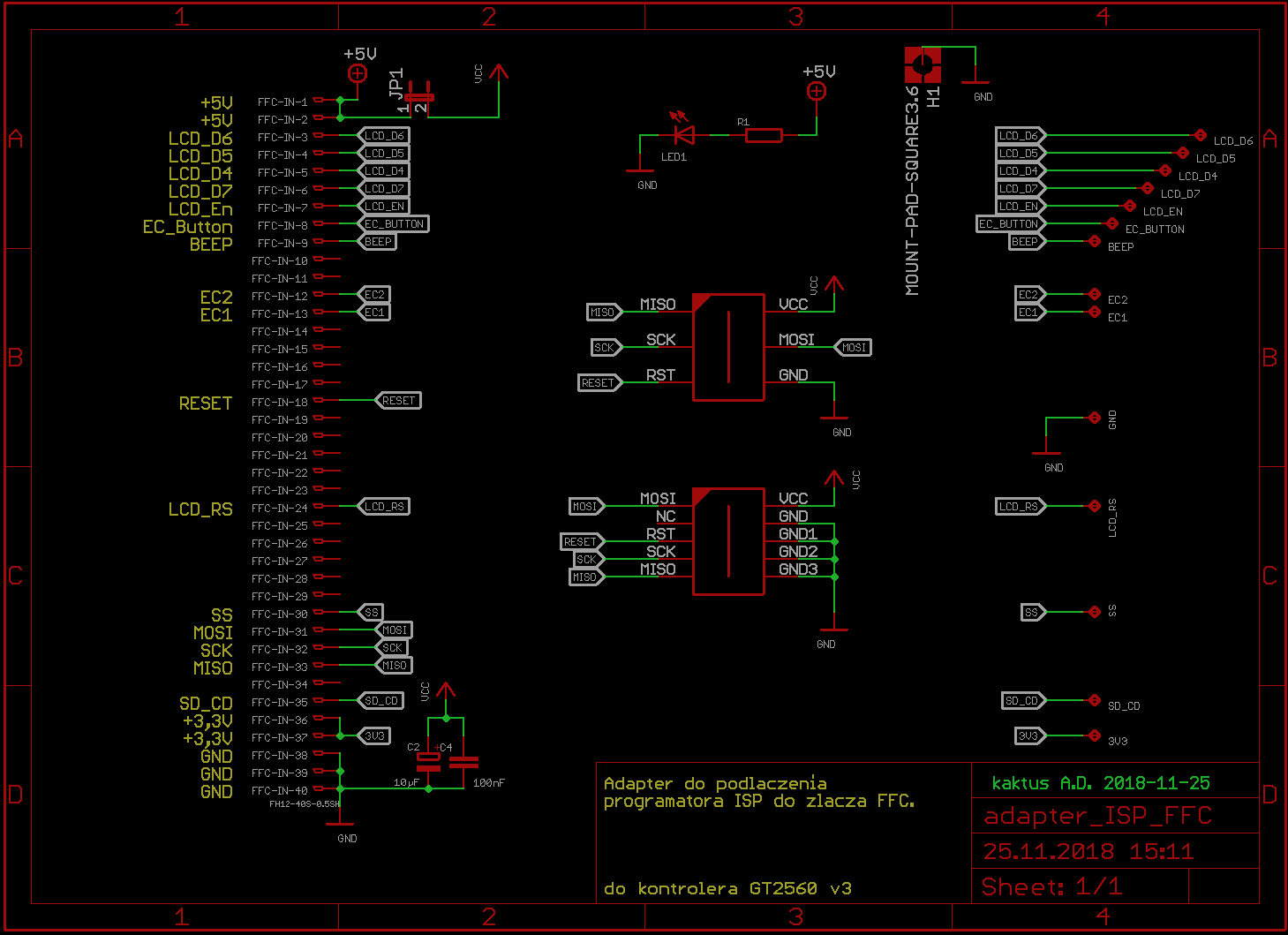Click the EC_BUTTON net label at FFC-IN-8

click(x=395, y=224)
